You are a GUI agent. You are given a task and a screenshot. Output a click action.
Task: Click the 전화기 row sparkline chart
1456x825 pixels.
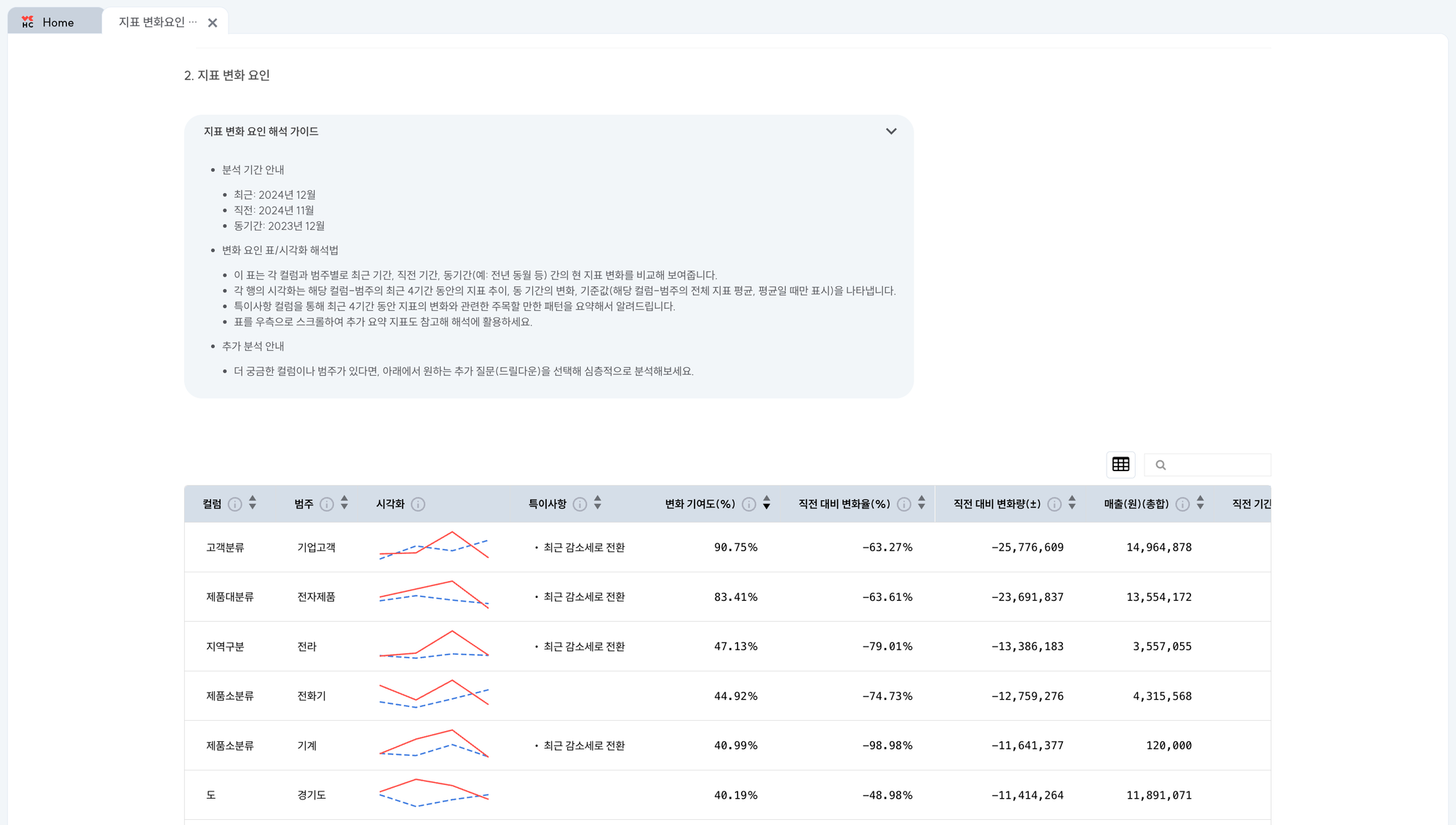pyautogui.click(x=434, y=694)
